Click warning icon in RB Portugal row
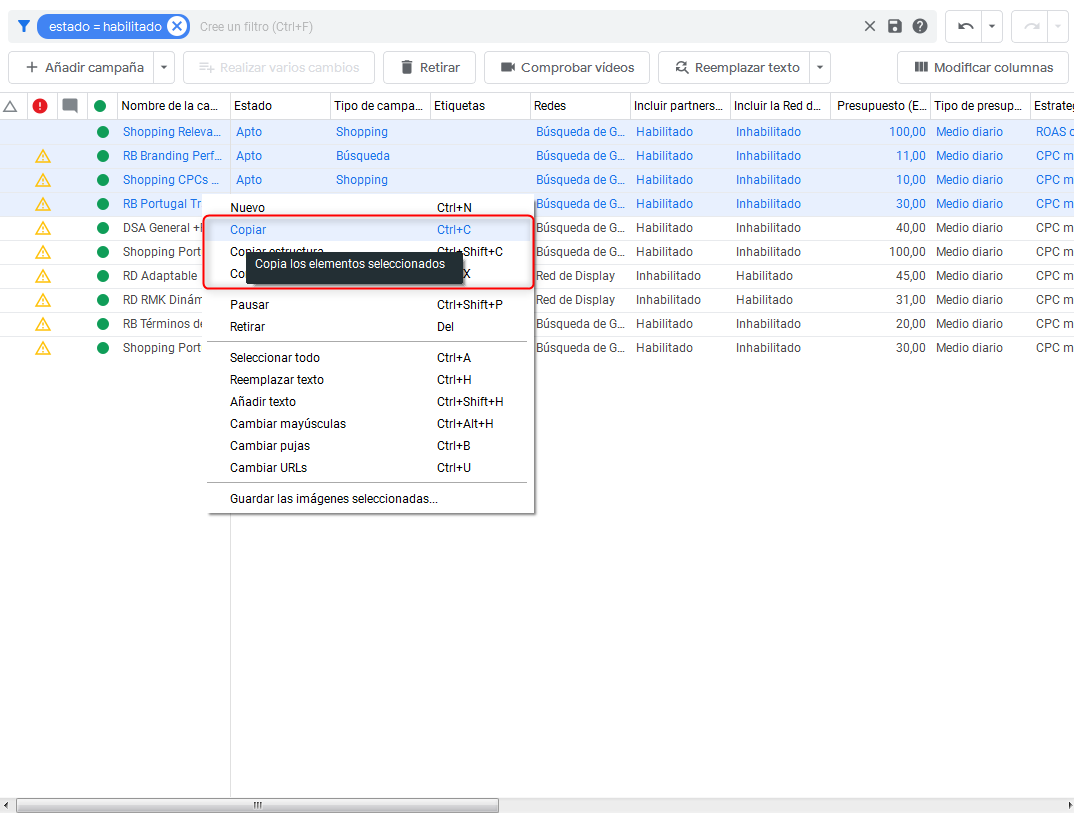1074x813 pixels. (x=42, y=204)
